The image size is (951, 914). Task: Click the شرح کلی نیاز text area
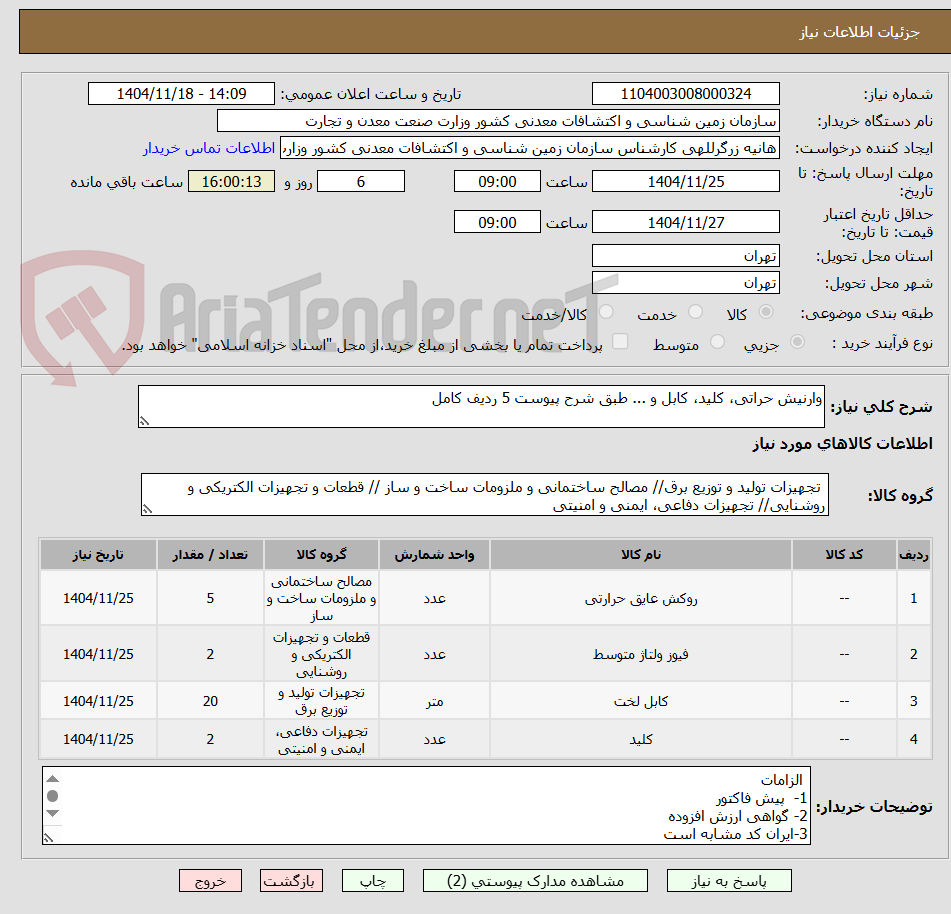point(481,406)
